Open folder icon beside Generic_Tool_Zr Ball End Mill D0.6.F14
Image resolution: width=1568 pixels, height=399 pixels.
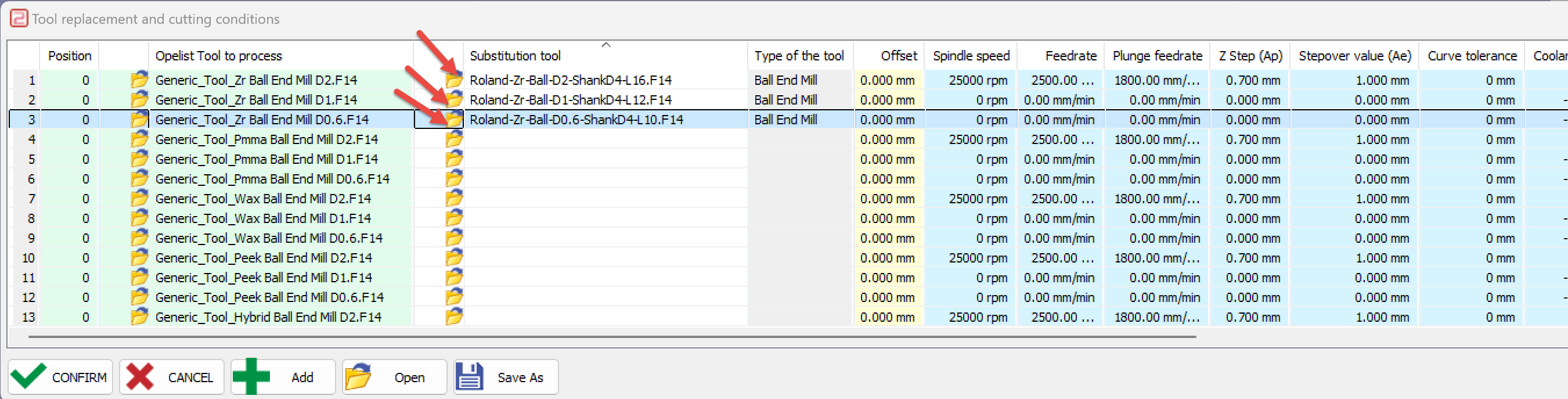(x=139, y=120)
